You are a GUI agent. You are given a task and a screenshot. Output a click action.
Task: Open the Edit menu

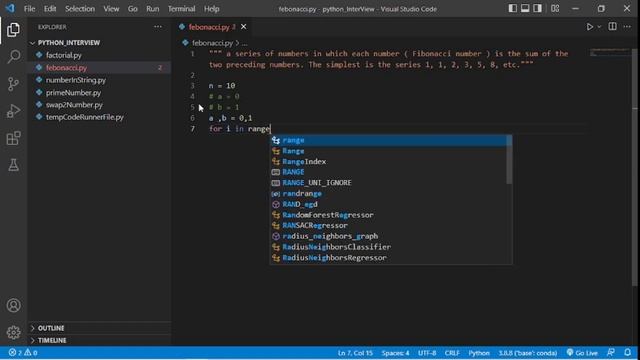50,9
